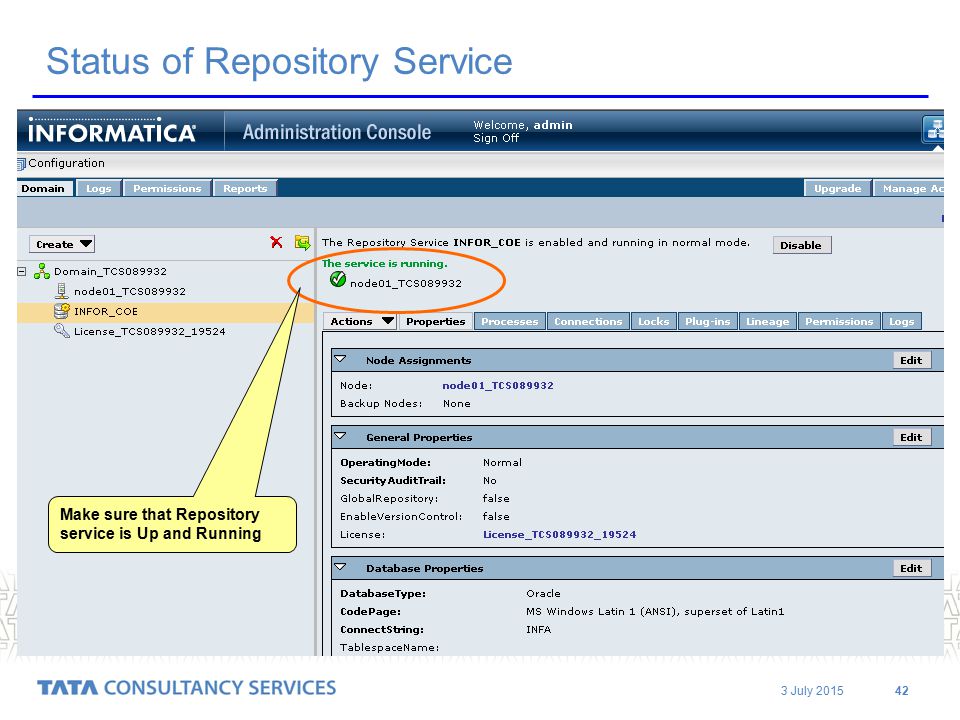Switch to the Domain tab

(x=43, y=189)
